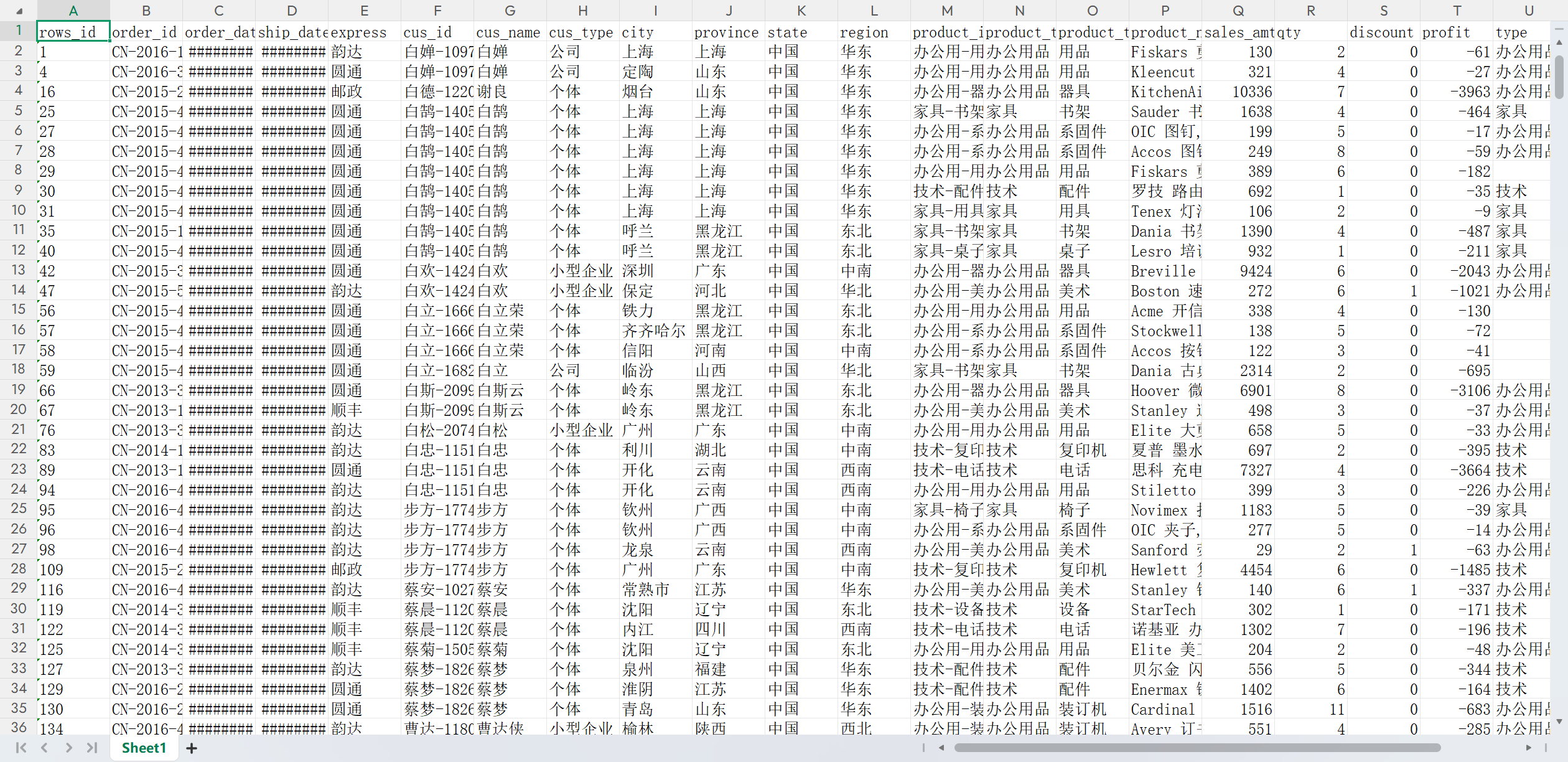This screenshot has height=762, width=1568.
Task: Select province cell 福建
Action: [x=729, y=669]
